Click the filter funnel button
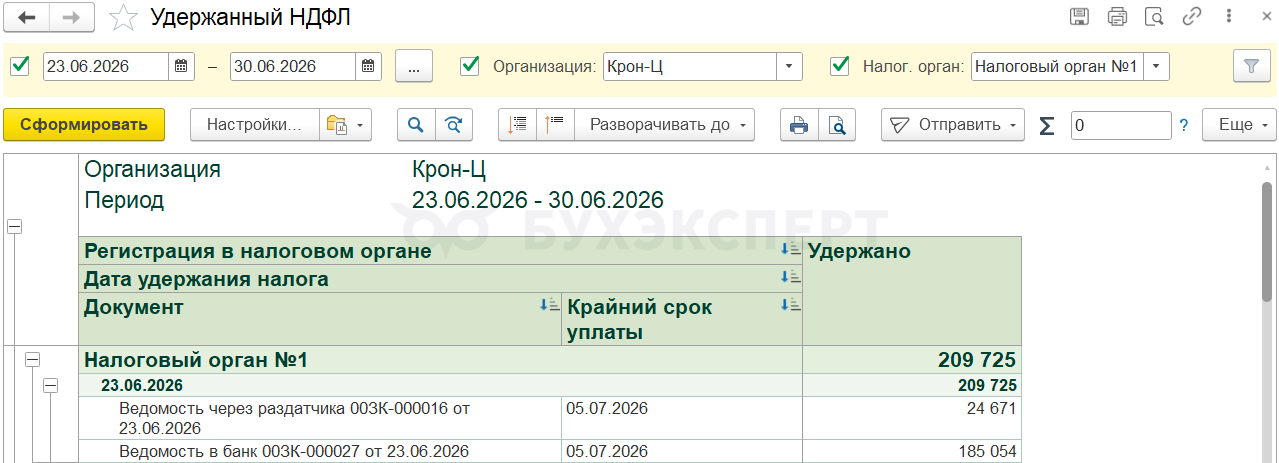Viewport: 1279px width, 463px height. pos(1250,66)
